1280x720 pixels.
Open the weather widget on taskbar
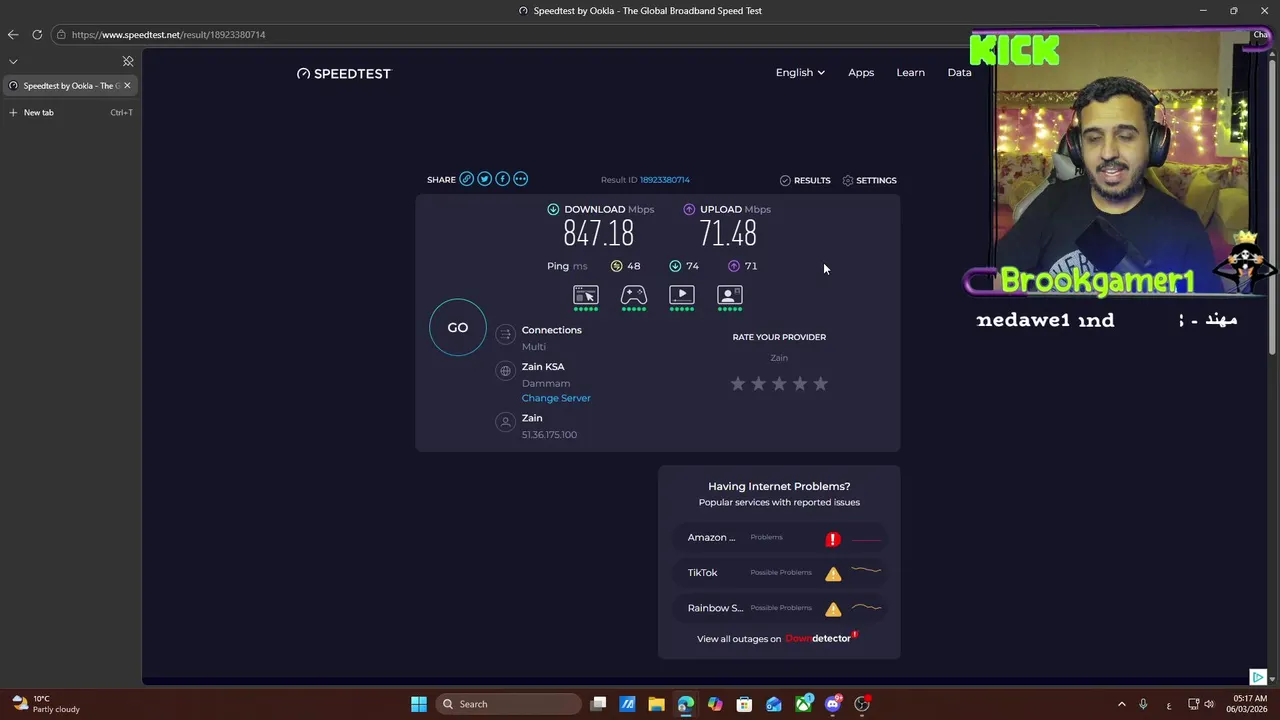click(45, 704)
